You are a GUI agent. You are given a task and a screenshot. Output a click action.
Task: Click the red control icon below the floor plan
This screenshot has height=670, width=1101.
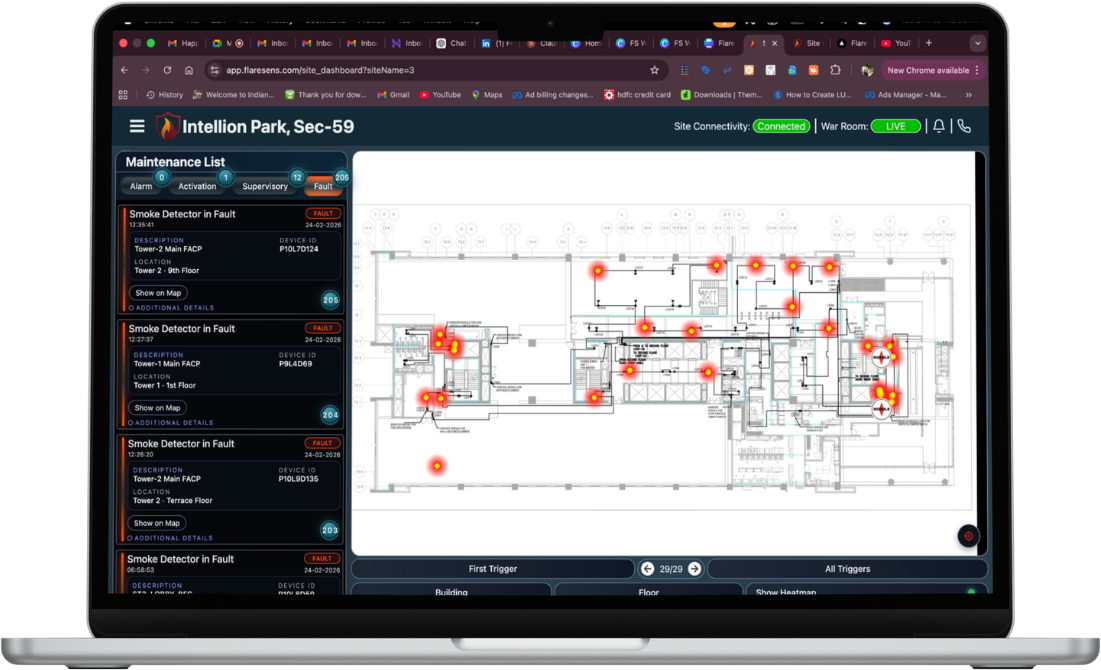pyautogui.click(x=967, y=536)
